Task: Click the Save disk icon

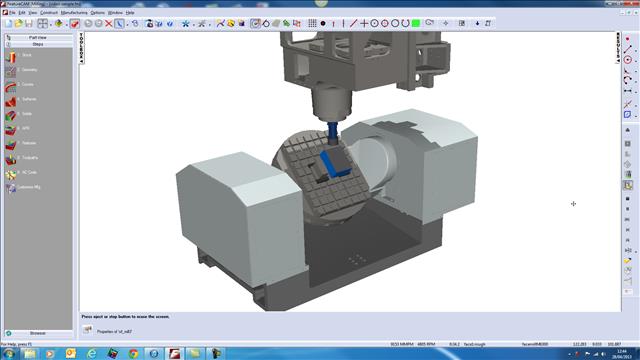Action: [x=29, y=24]
